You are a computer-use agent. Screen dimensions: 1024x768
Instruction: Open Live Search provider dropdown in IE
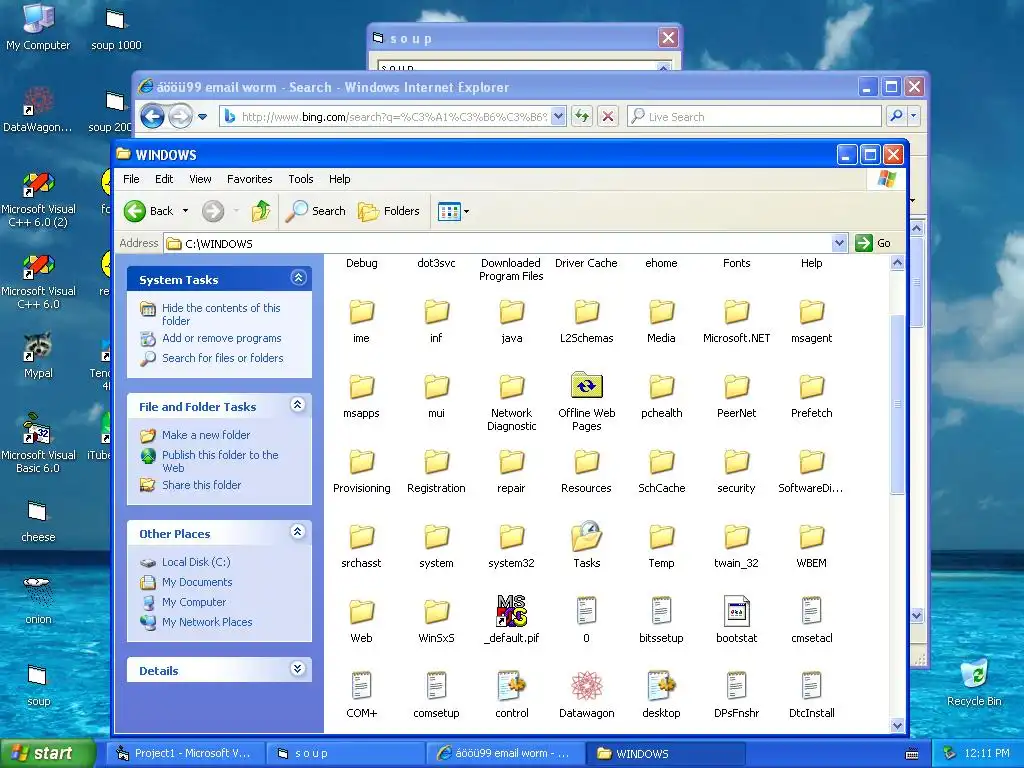point(914,116)
